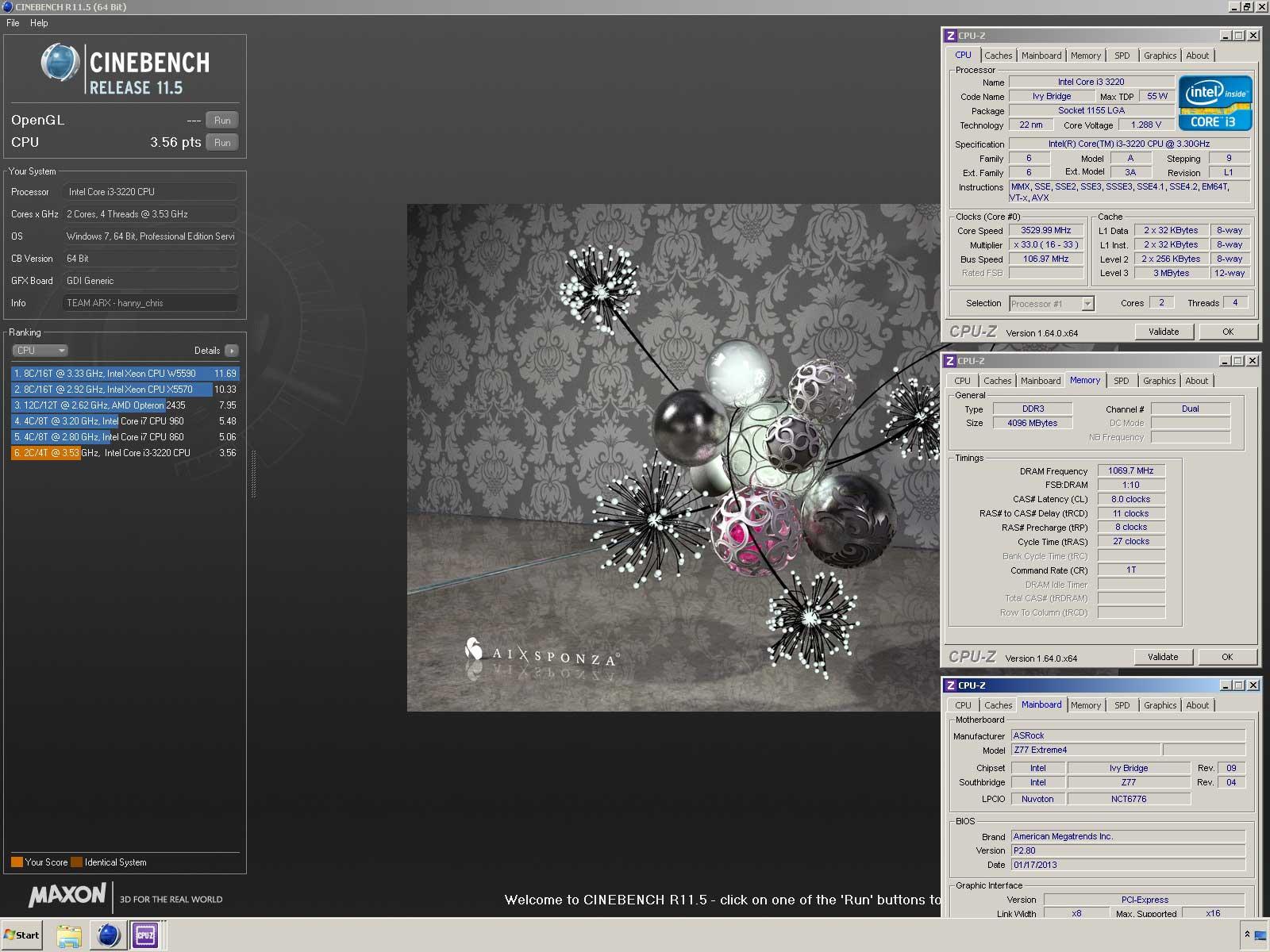1270x952 pixels.
Task: Select Memory tab in top CPU-Z window
Action: (x=1086, y=56)
